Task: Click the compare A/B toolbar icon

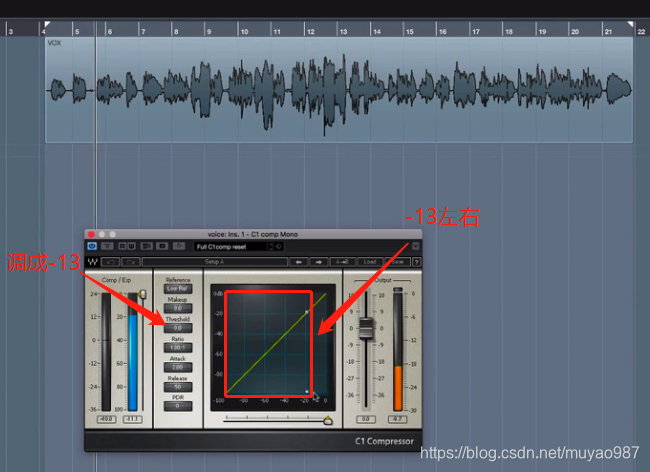Action: tap(146, 246)
